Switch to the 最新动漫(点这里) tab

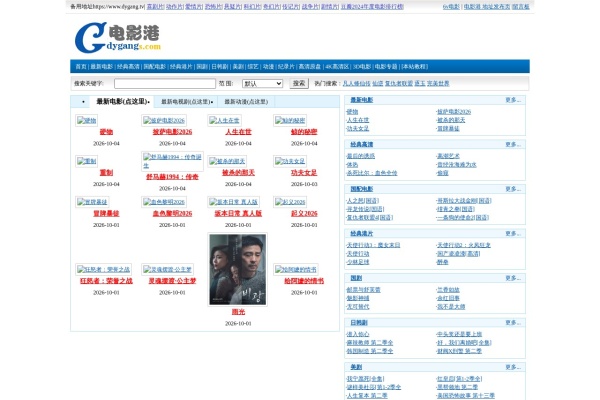[x=246, y=102]
